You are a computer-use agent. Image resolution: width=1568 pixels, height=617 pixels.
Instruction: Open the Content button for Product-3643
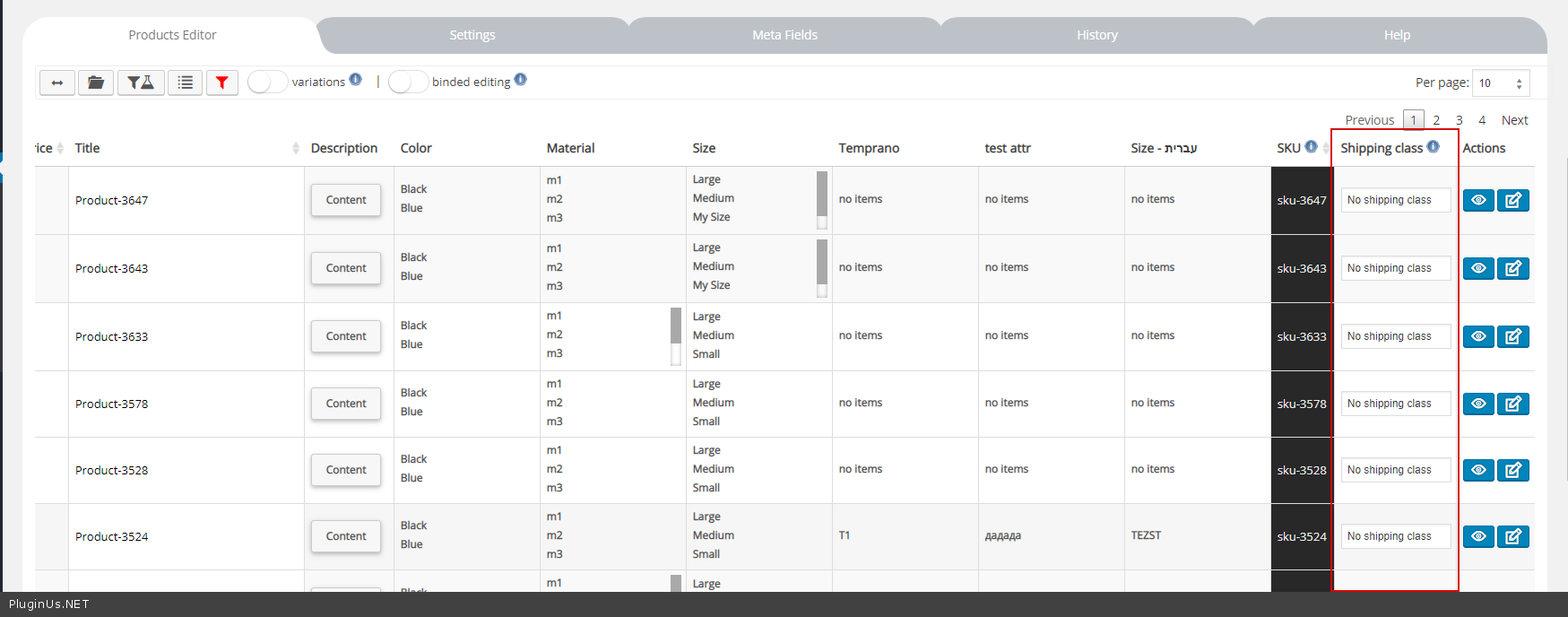[346, 268]
